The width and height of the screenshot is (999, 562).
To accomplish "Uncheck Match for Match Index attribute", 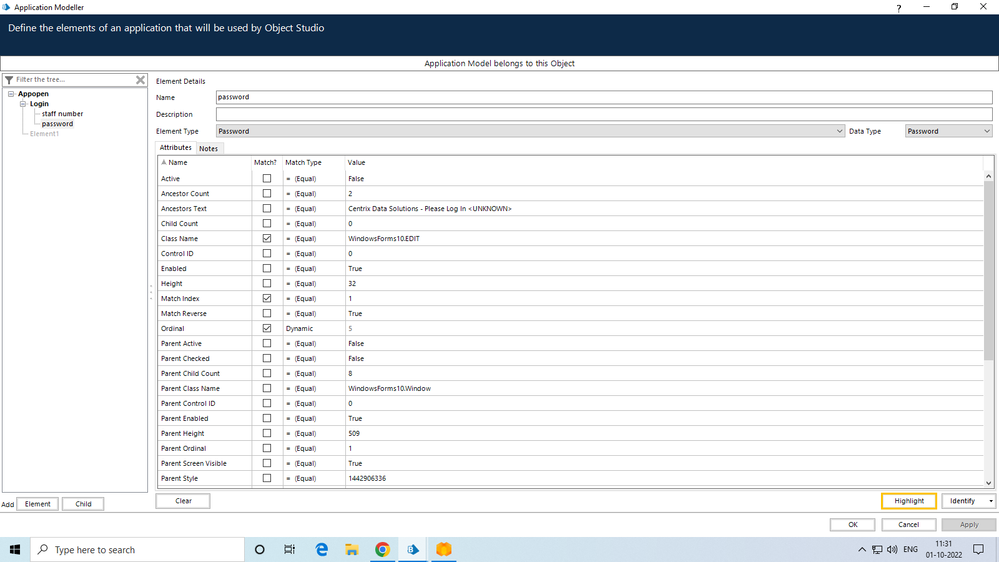I will (266, 298).
